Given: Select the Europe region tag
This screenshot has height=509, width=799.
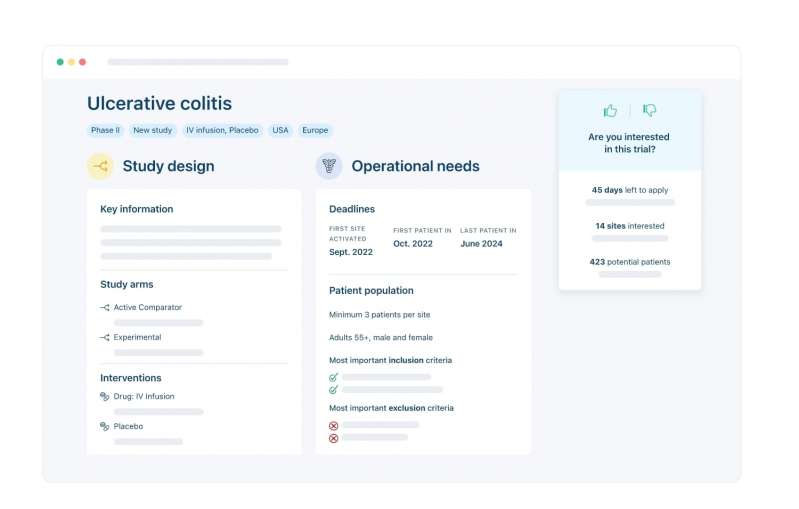Looking at the screenshot, I should [x=315, y=130].
